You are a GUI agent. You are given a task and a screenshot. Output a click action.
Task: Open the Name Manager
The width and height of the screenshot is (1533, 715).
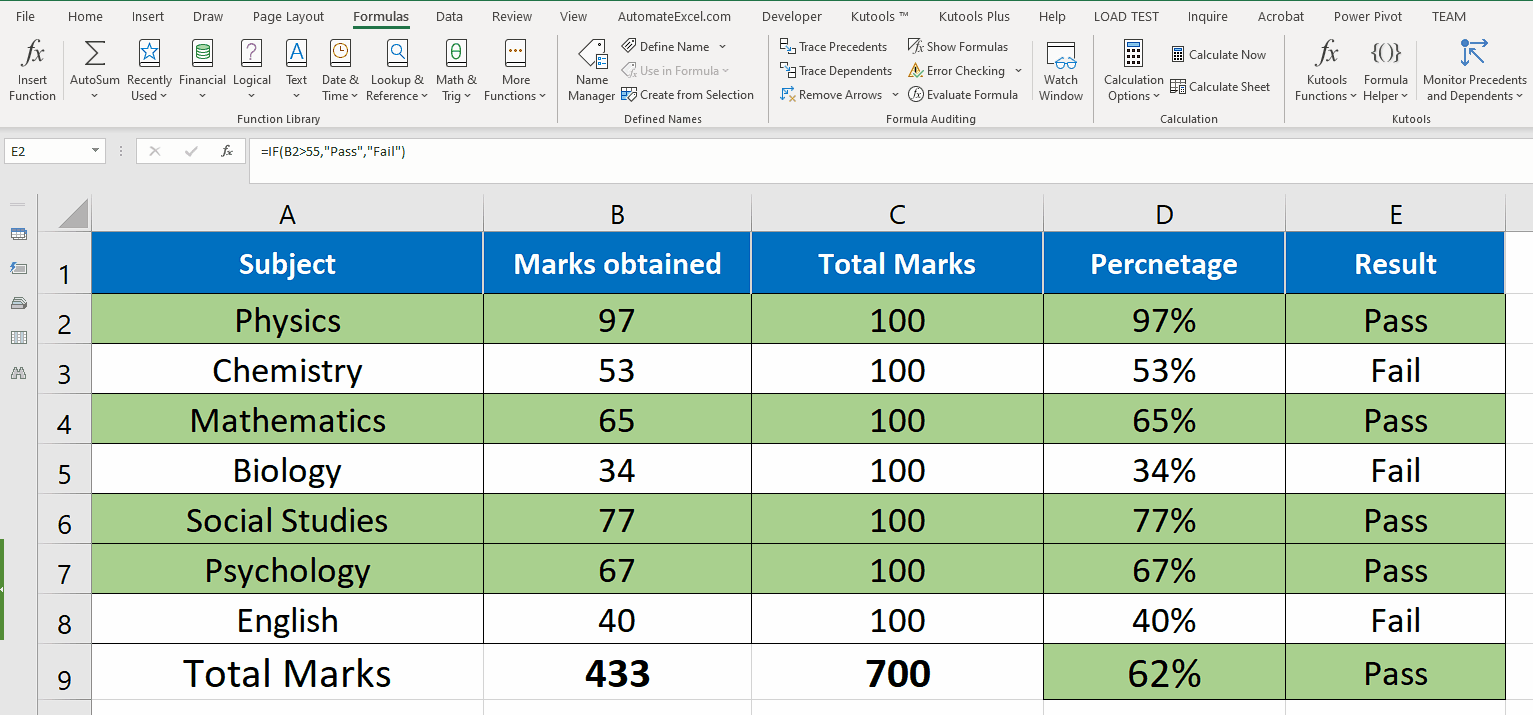click(x=591, y=70)
